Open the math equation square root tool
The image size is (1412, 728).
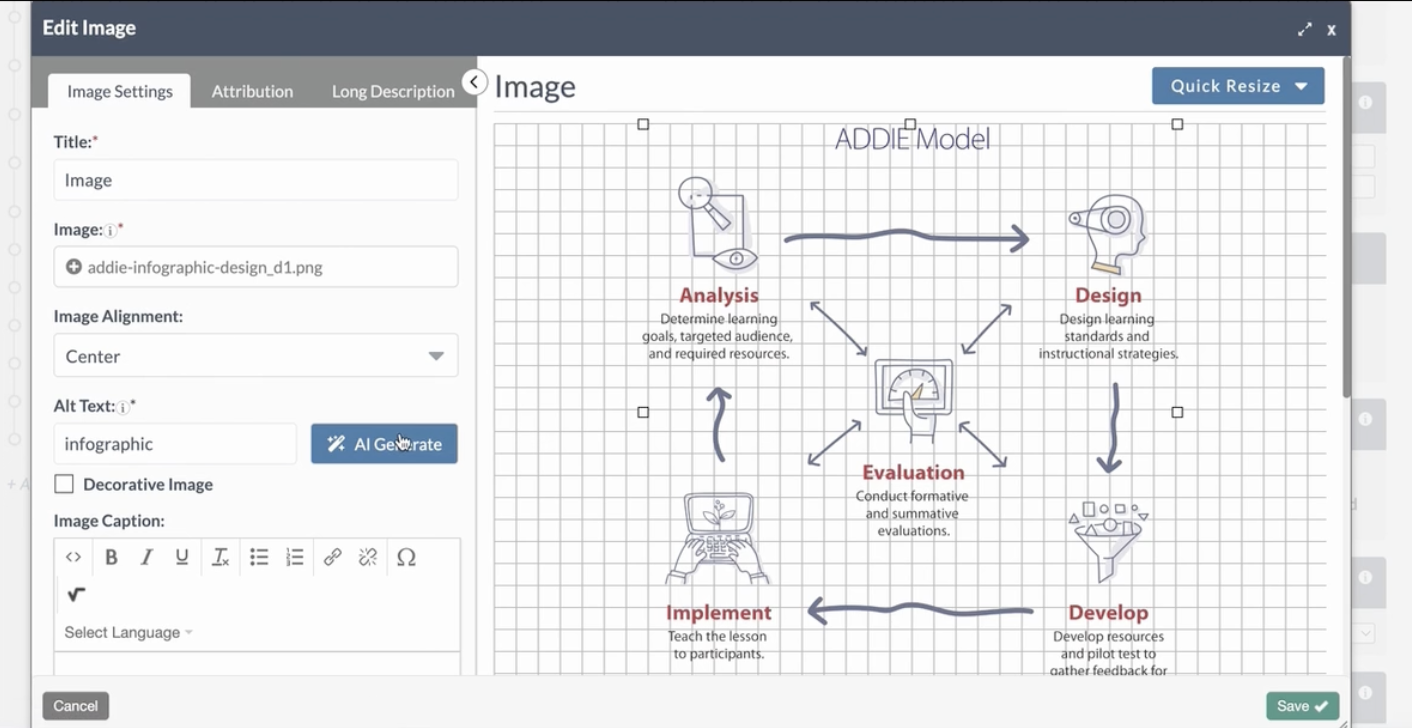tap(76, 595)
